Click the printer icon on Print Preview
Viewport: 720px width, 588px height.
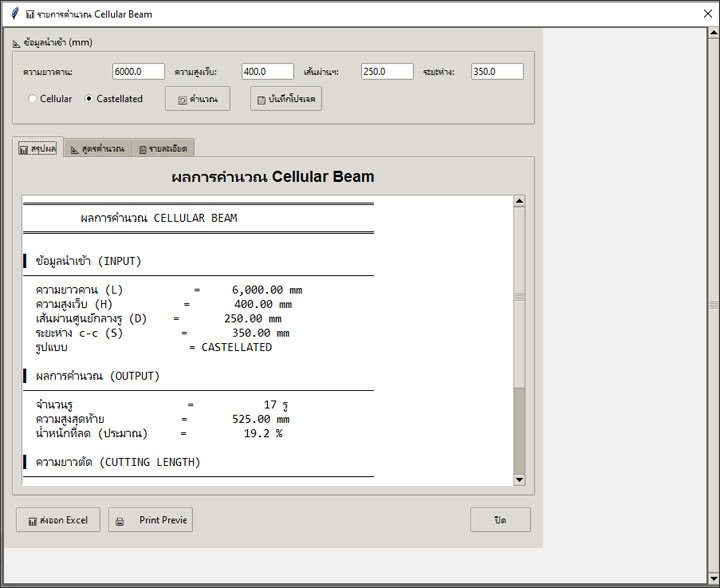[120, 521]
